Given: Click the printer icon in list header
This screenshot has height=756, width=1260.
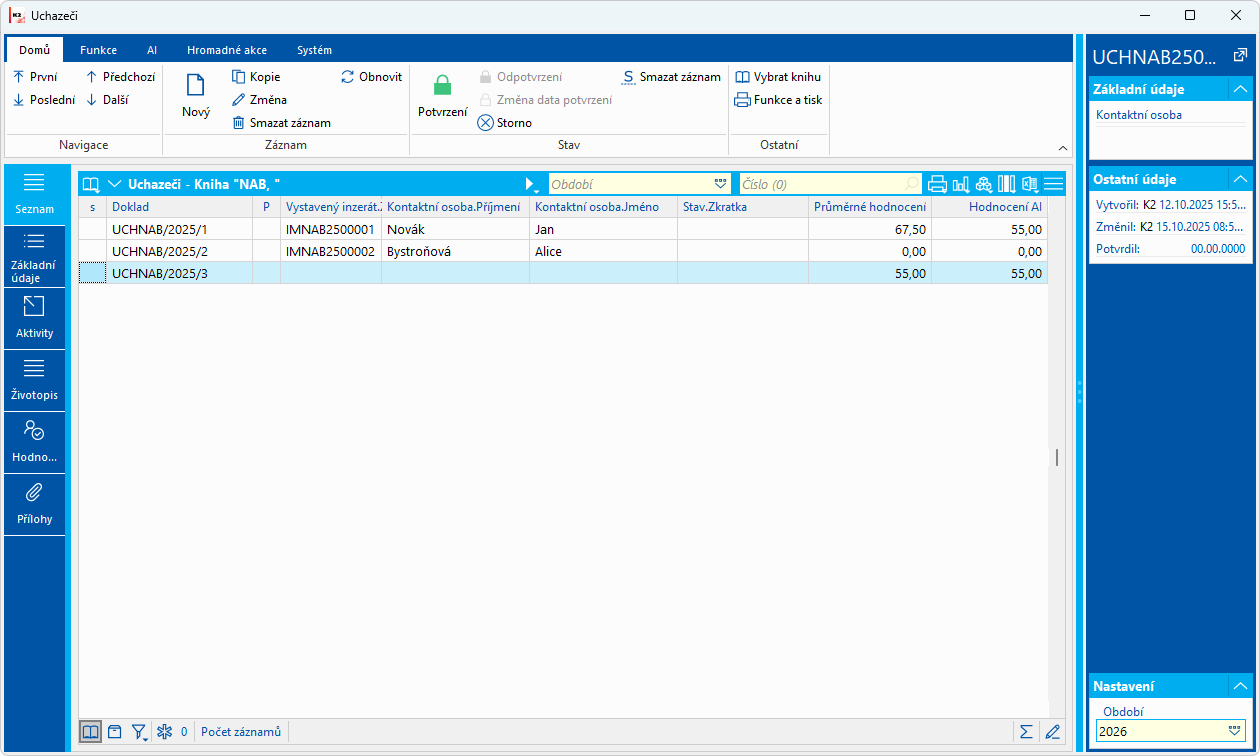Looking at the screenshot, I should [x=938, y=184].
